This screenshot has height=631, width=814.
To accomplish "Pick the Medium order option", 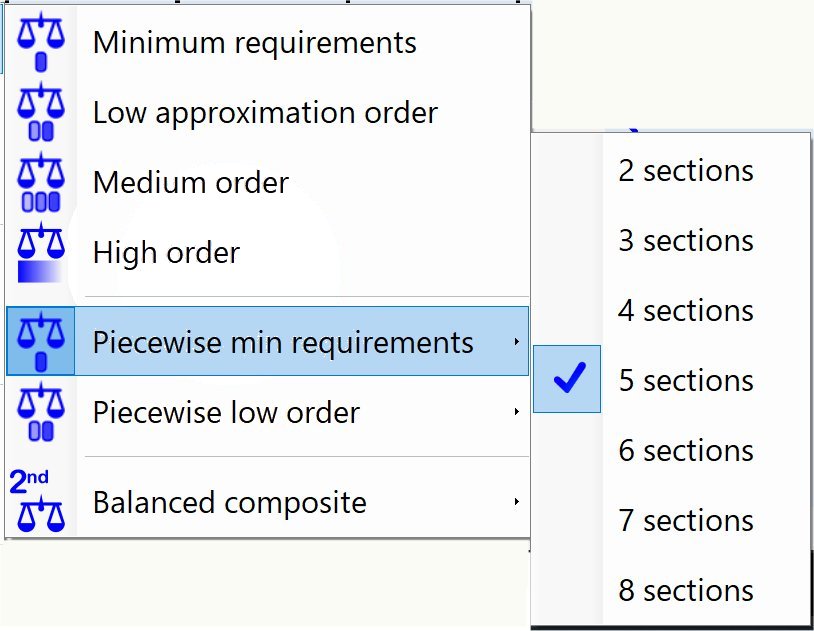I will point(191,183).
